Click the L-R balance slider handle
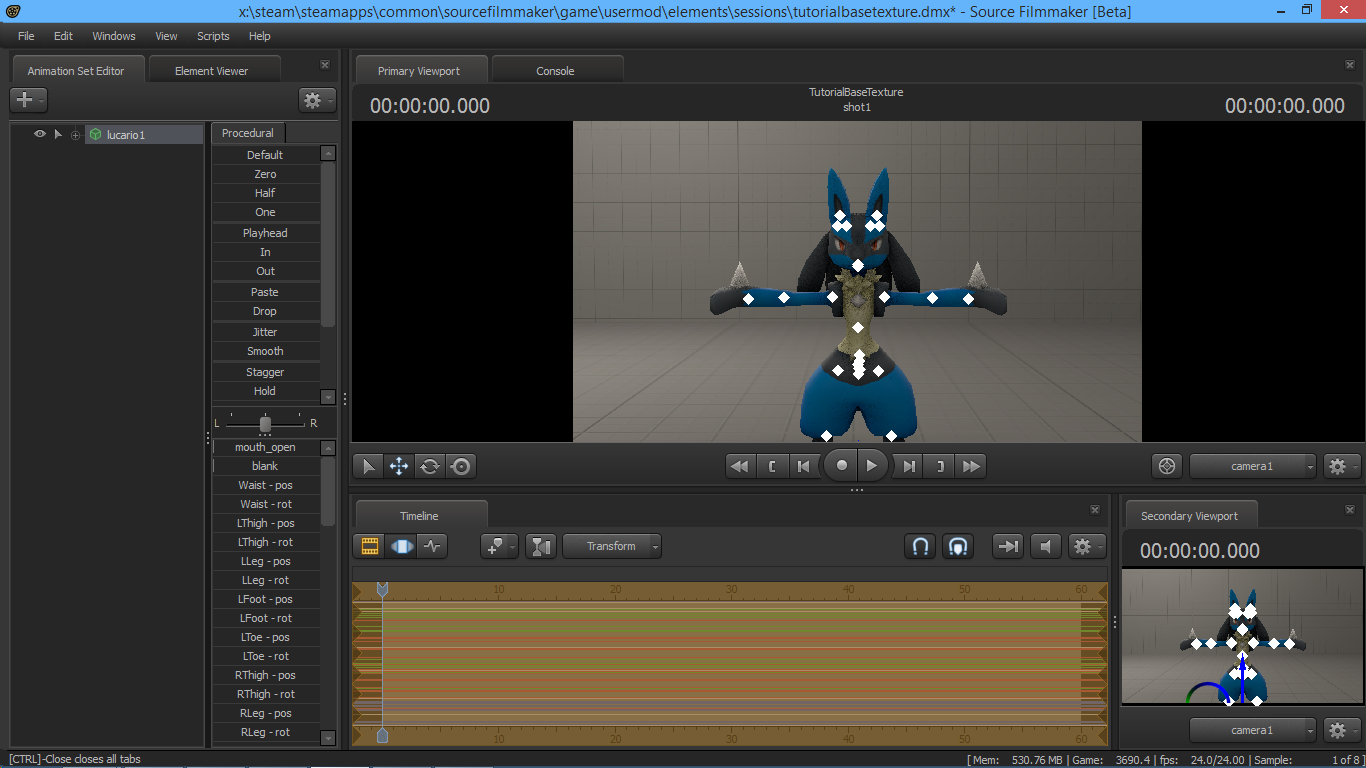 (265, 424)
